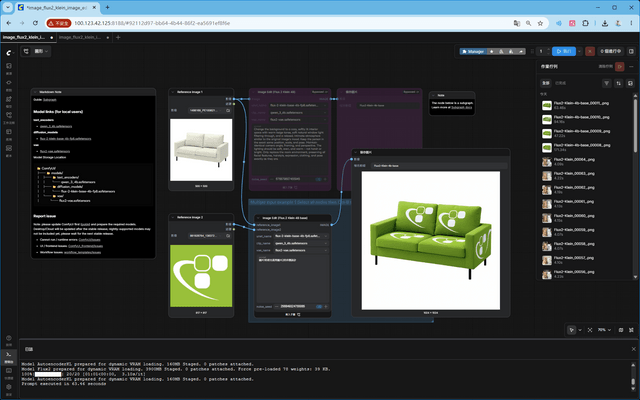Increase the batch count stepper up arrow
The image size is (640, 400).
(x=548, y=49)
